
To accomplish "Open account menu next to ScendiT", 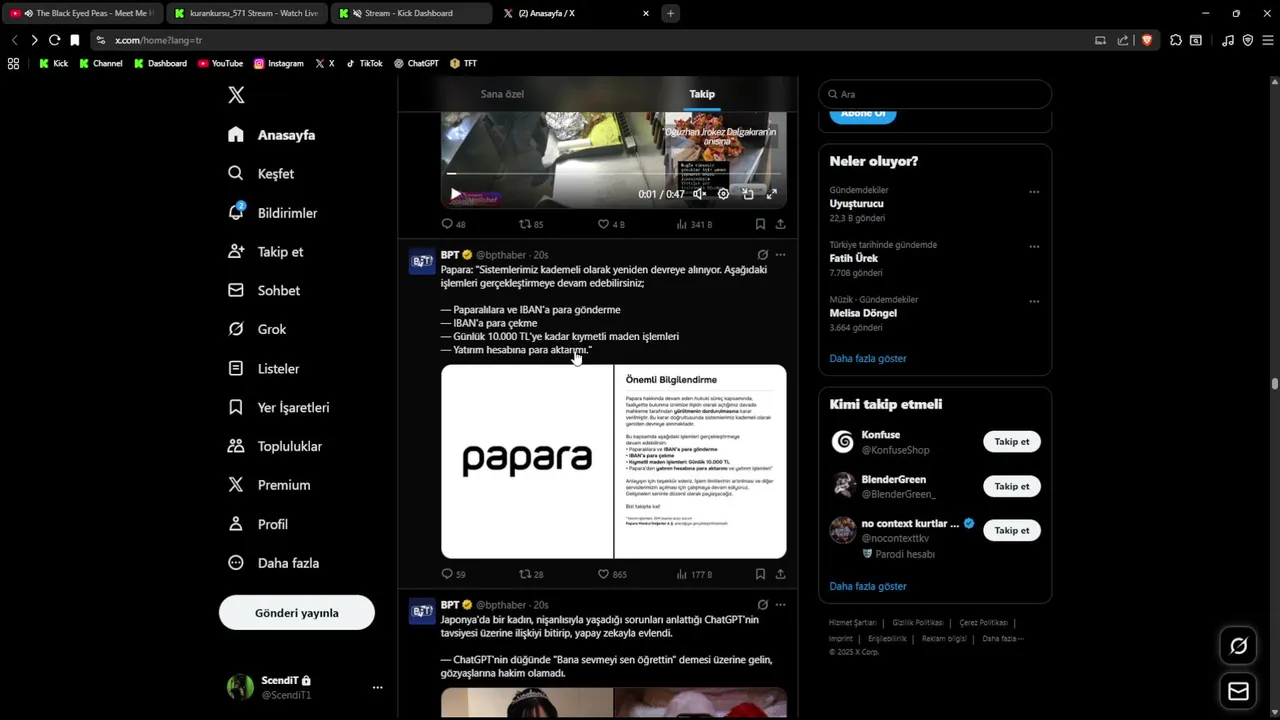I will [377, 687].
